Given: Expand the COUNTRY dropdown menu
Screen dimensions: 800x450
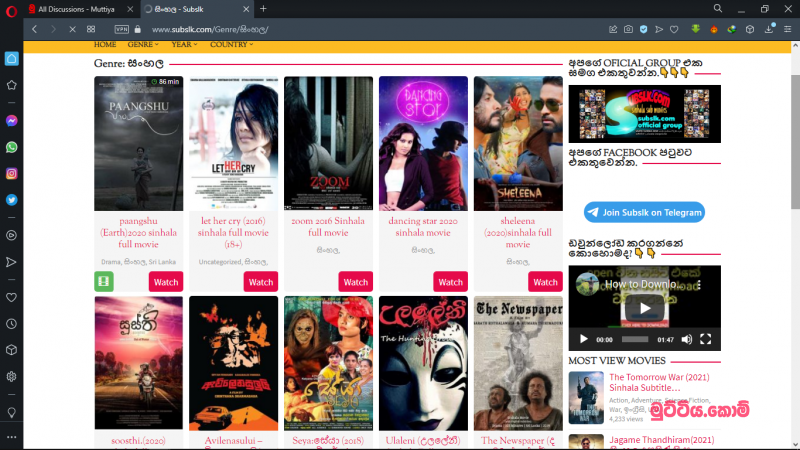Looking at the screenshot, I should click(232, 45).
